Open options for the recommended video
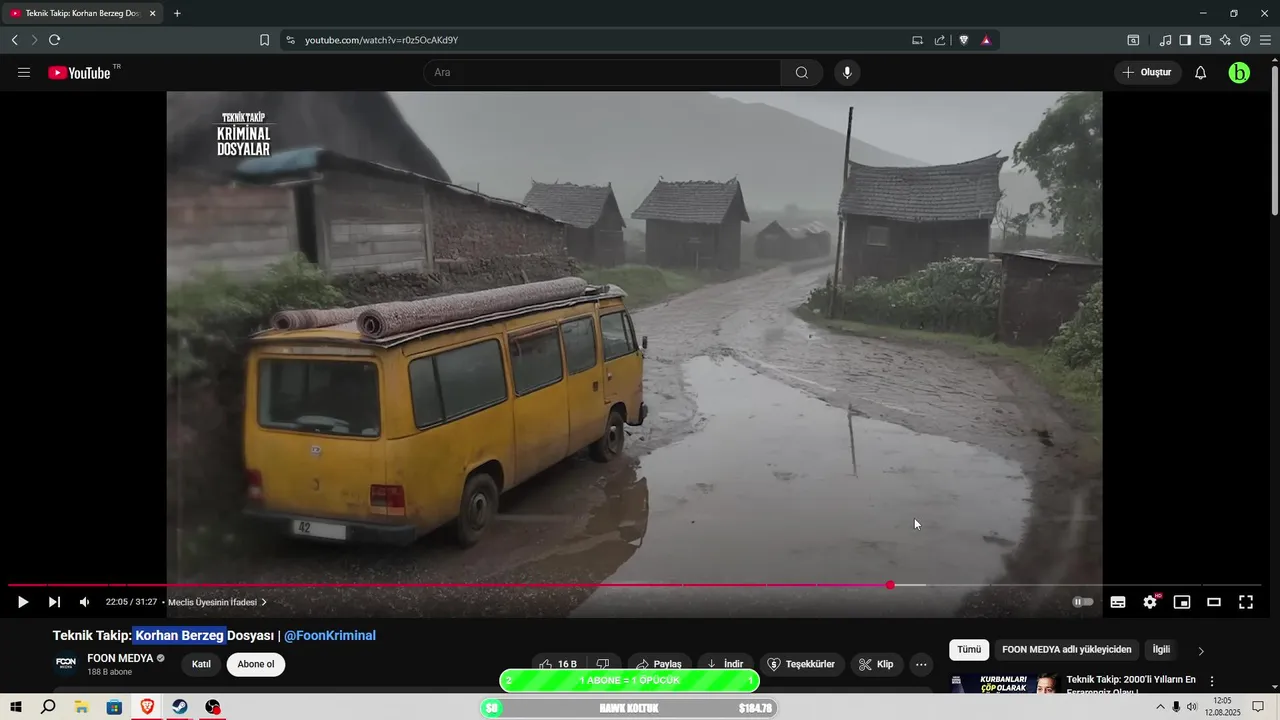This screenshot has height=720, width=1280. [1212, 681]
